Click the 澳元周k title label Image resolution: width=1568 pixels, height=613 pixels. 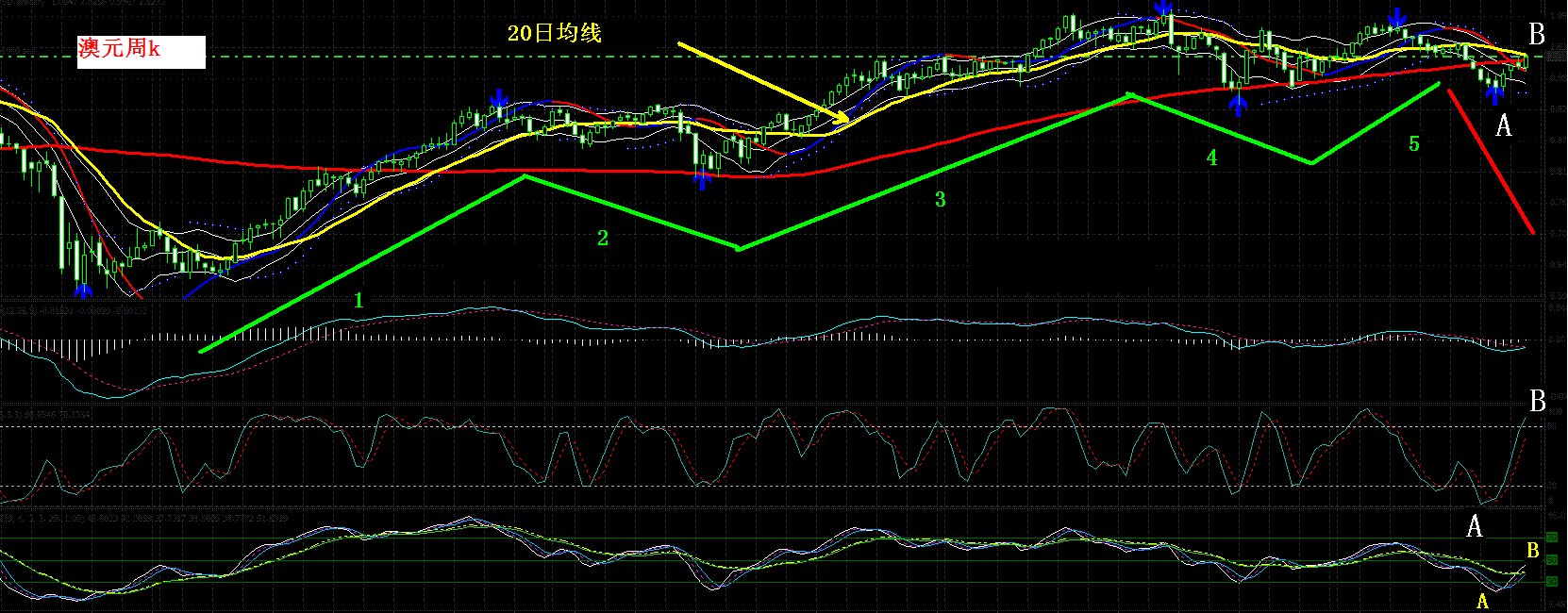[x=141, y=51]
